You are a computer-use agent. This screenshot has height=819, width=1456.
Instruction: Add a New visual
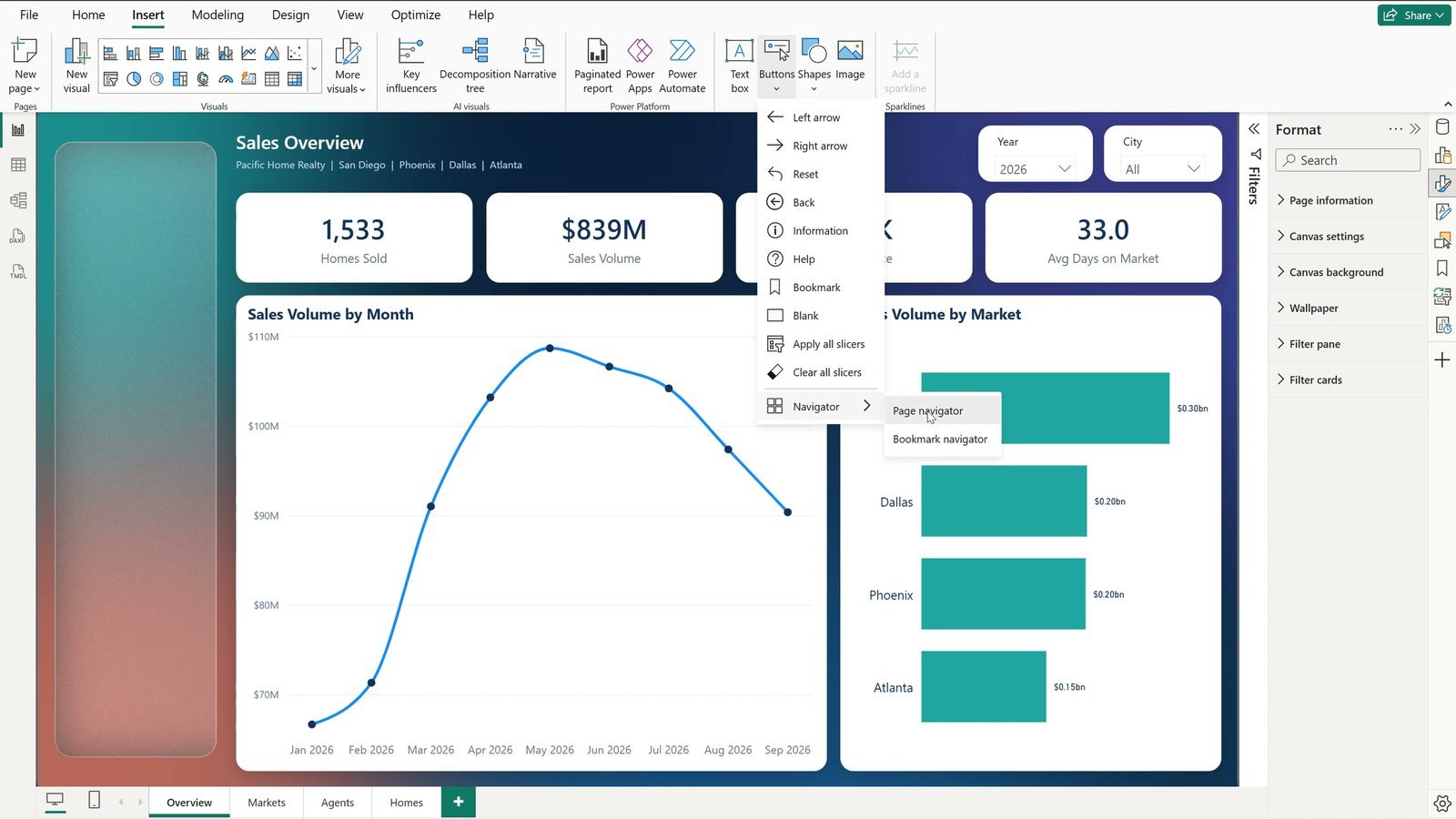coord(76,65)
